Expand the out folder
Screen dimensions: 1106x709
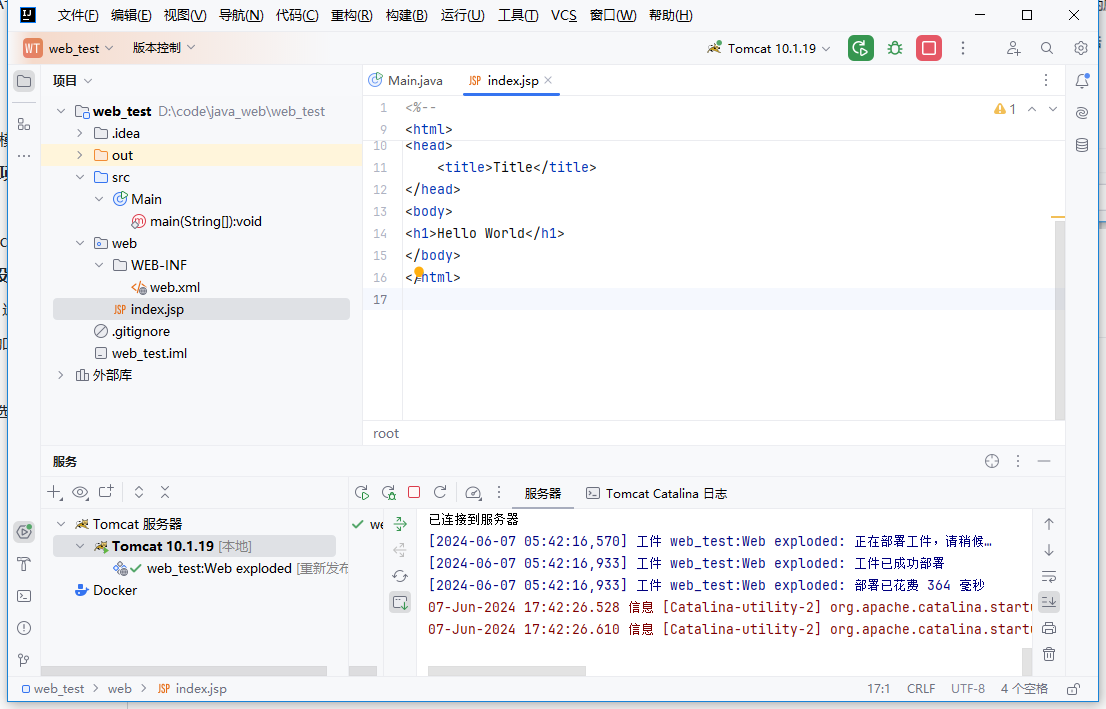80,155
